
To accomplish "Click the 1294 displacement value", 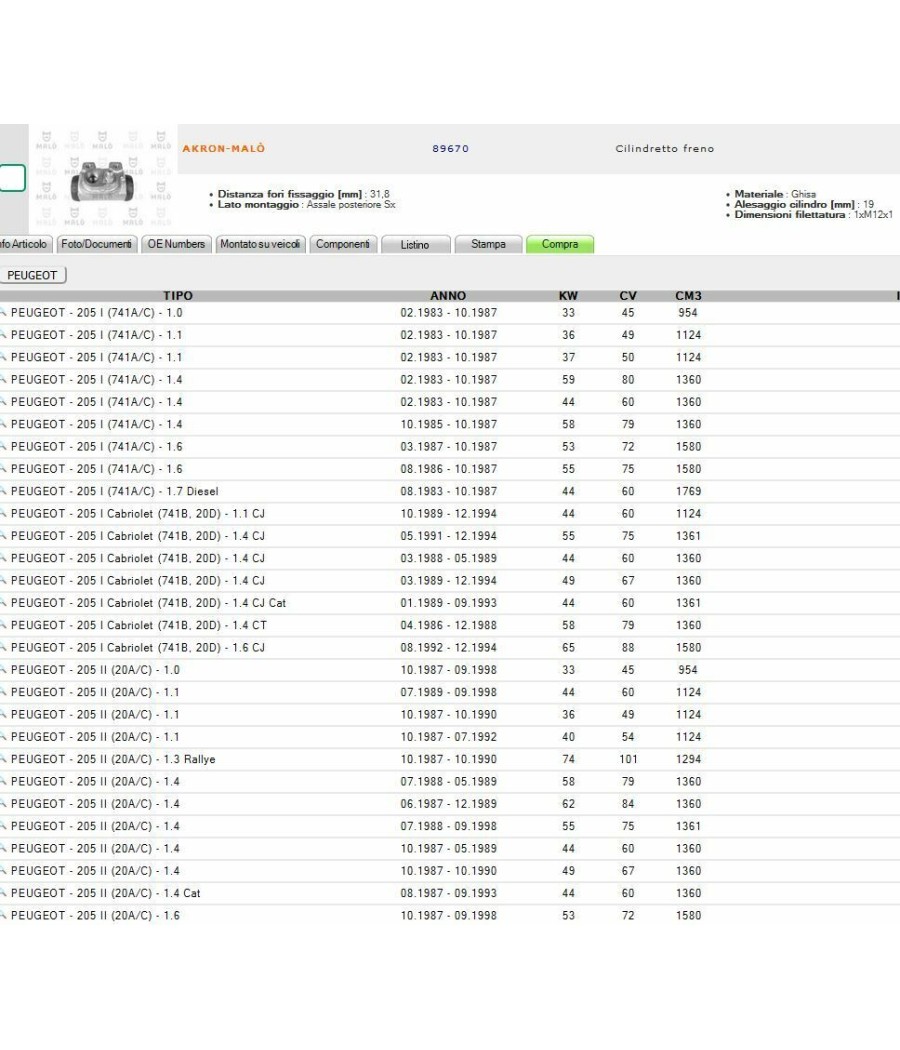I will [x=688, y=759].
